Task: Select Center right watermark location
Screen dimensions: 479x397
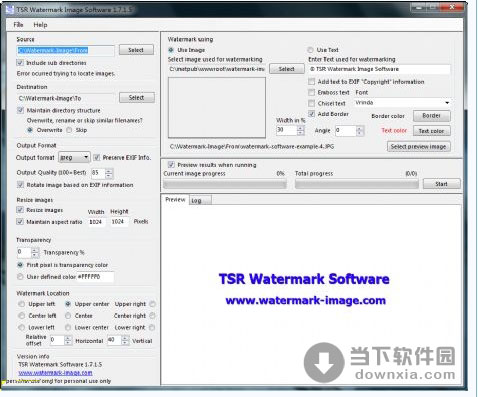Action: [x=152, y=315]
